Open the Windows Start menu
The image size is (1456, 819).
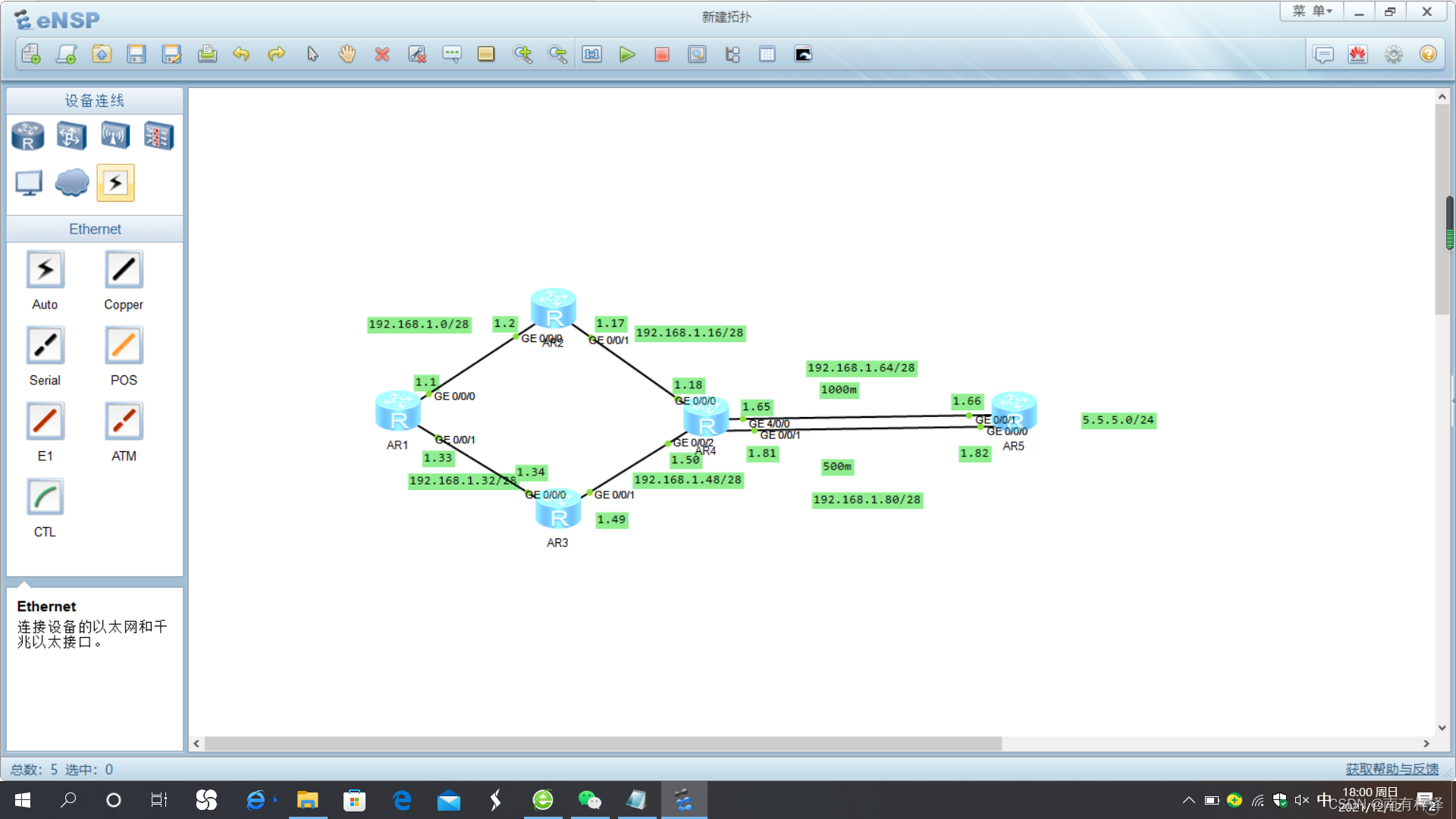[x=22, y=800]
